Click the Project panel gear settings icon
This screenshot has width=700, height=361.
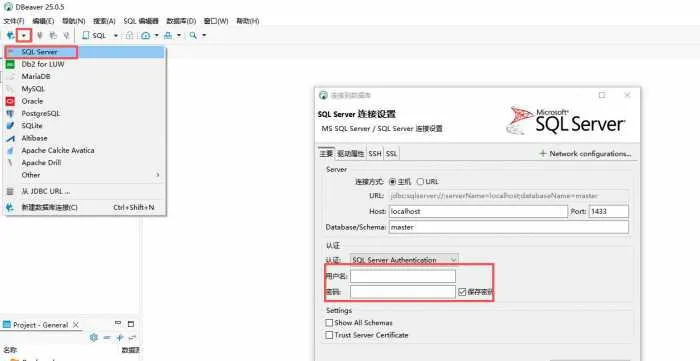(x=94, y=338)
